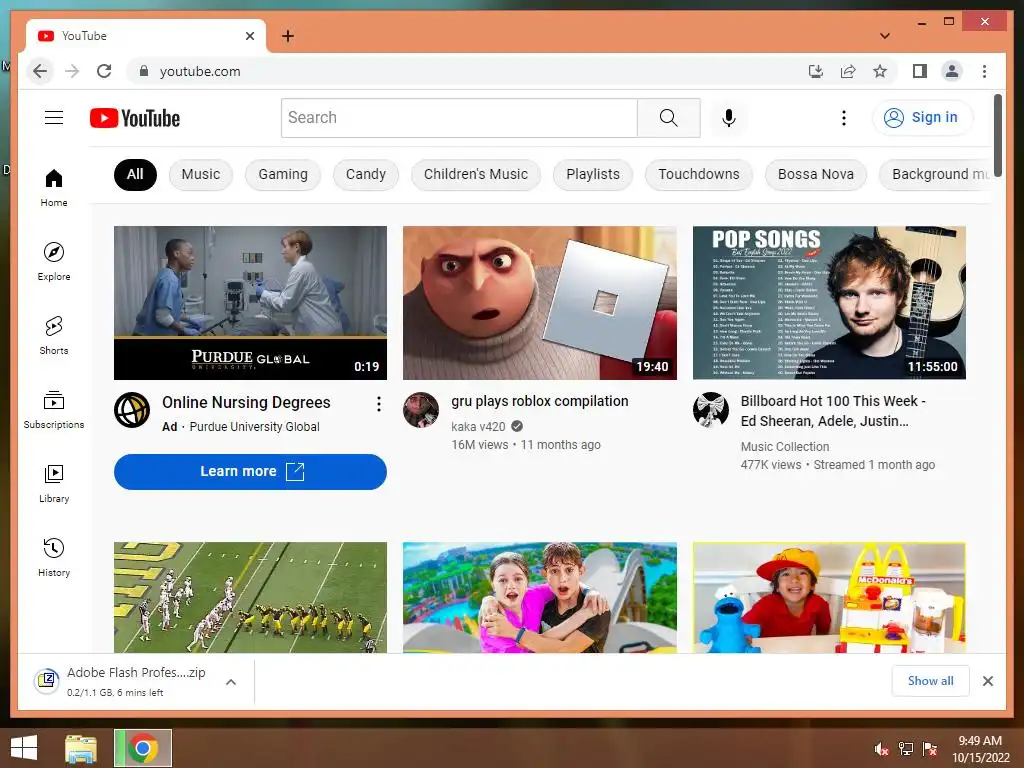Image resolution: width=1024 pixels, height=768 pixels.
Task: Click the Purdue Global channel avatar
Action: point(132,410)
